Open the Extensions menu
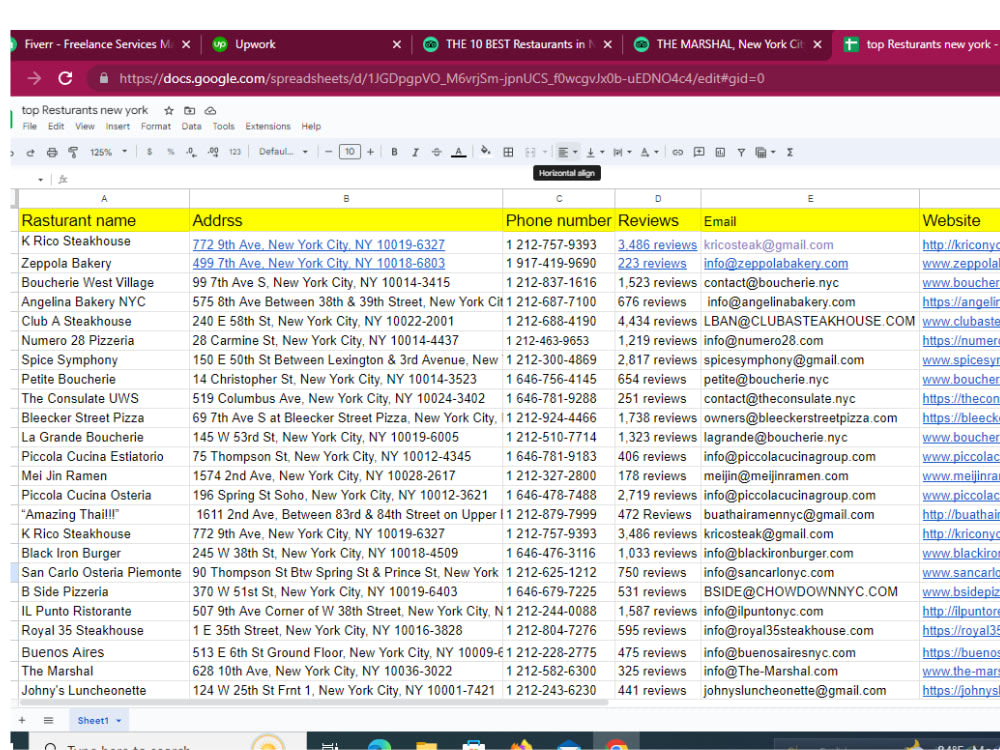This screenshot has width=1000, height=750. pyautogui.click(x=268, y=126)
